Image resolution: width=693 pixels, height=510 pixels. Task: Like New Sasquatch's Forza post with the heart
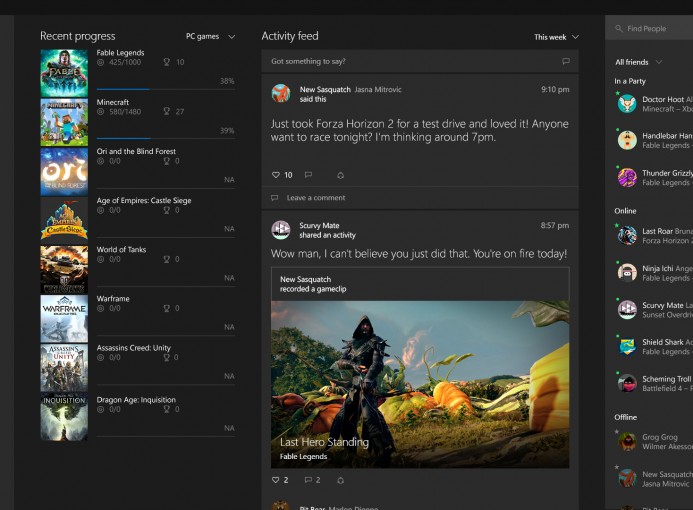click(x=276, y=175)
